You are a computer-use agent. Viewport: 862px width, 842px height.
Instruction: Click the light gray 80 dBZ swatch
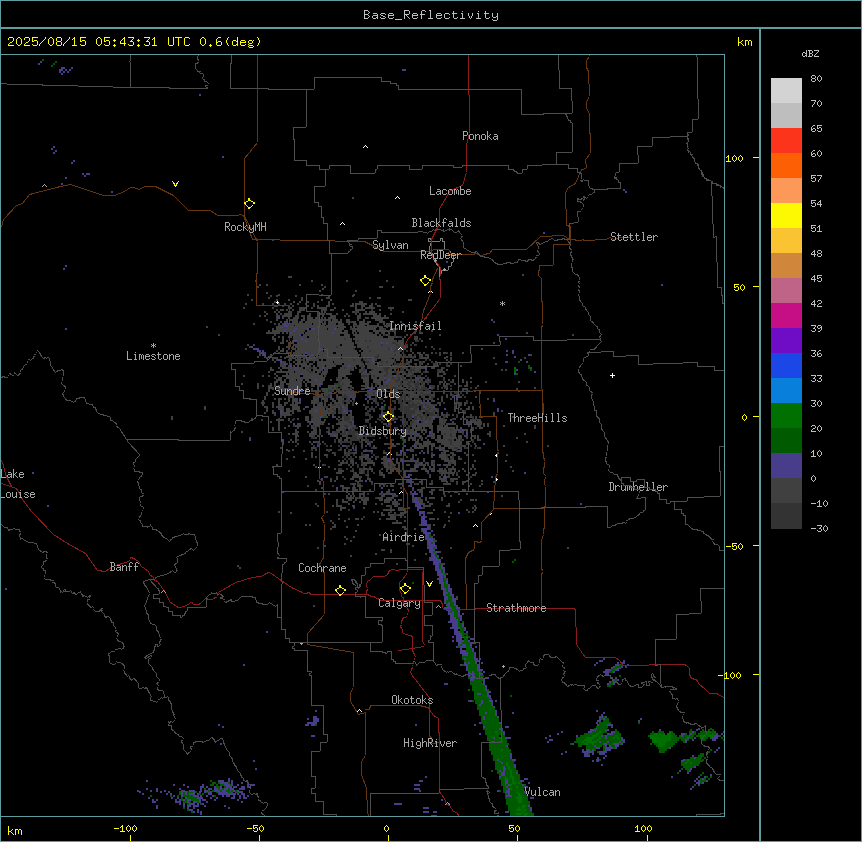pyautogui.click(x=786, y=90)
